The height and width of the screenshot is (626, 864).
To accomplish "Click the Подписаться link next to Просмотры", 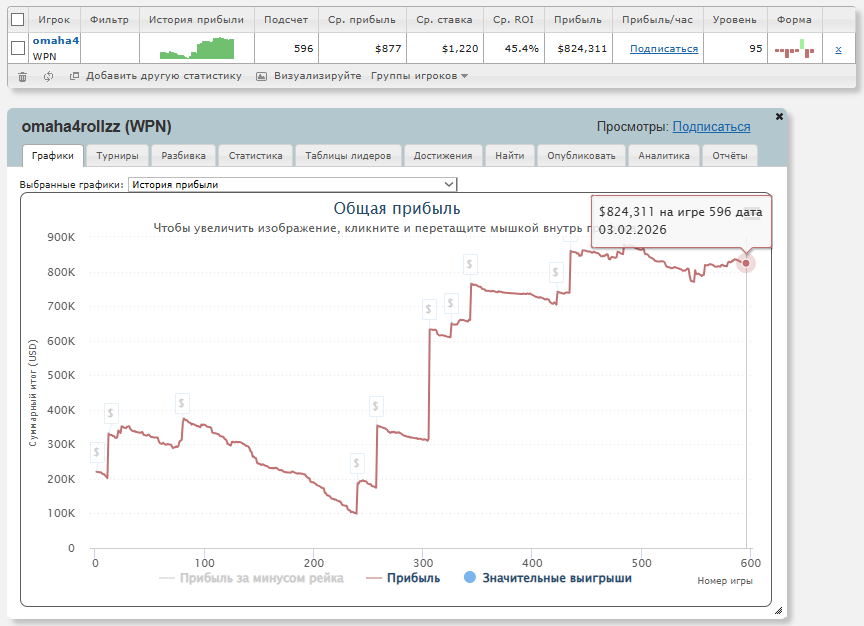I will [711, 126].
